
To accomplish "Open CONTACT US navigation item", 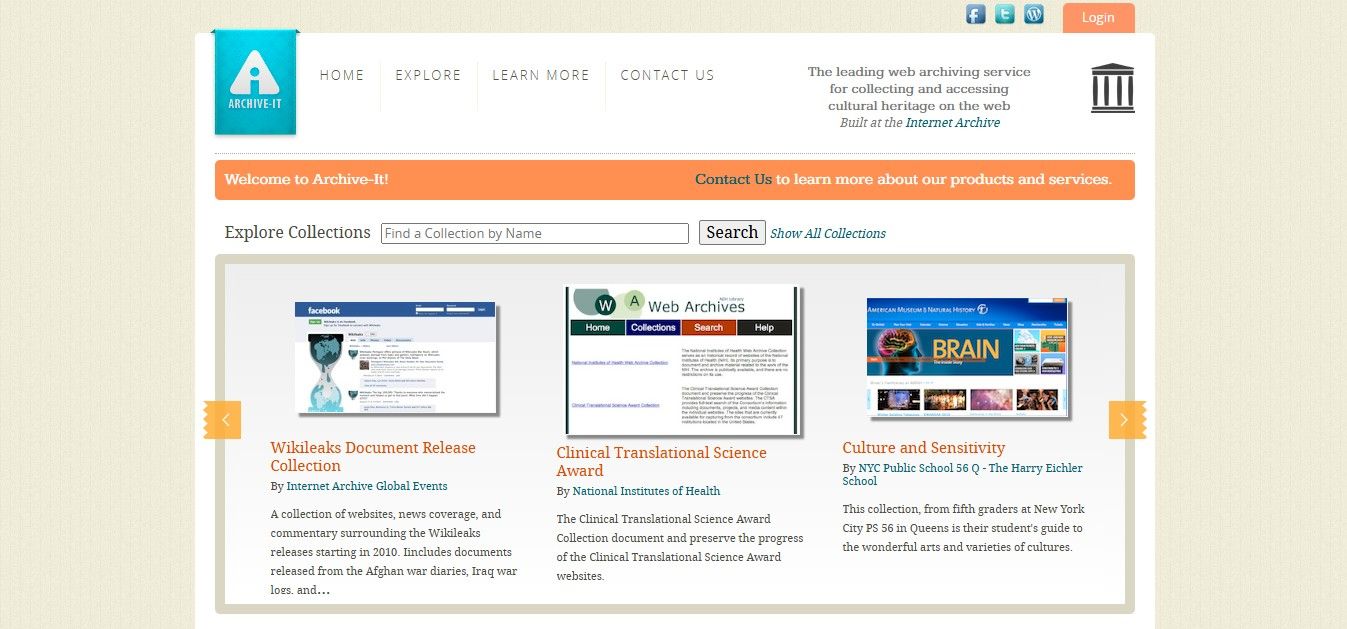I will 667,75.
